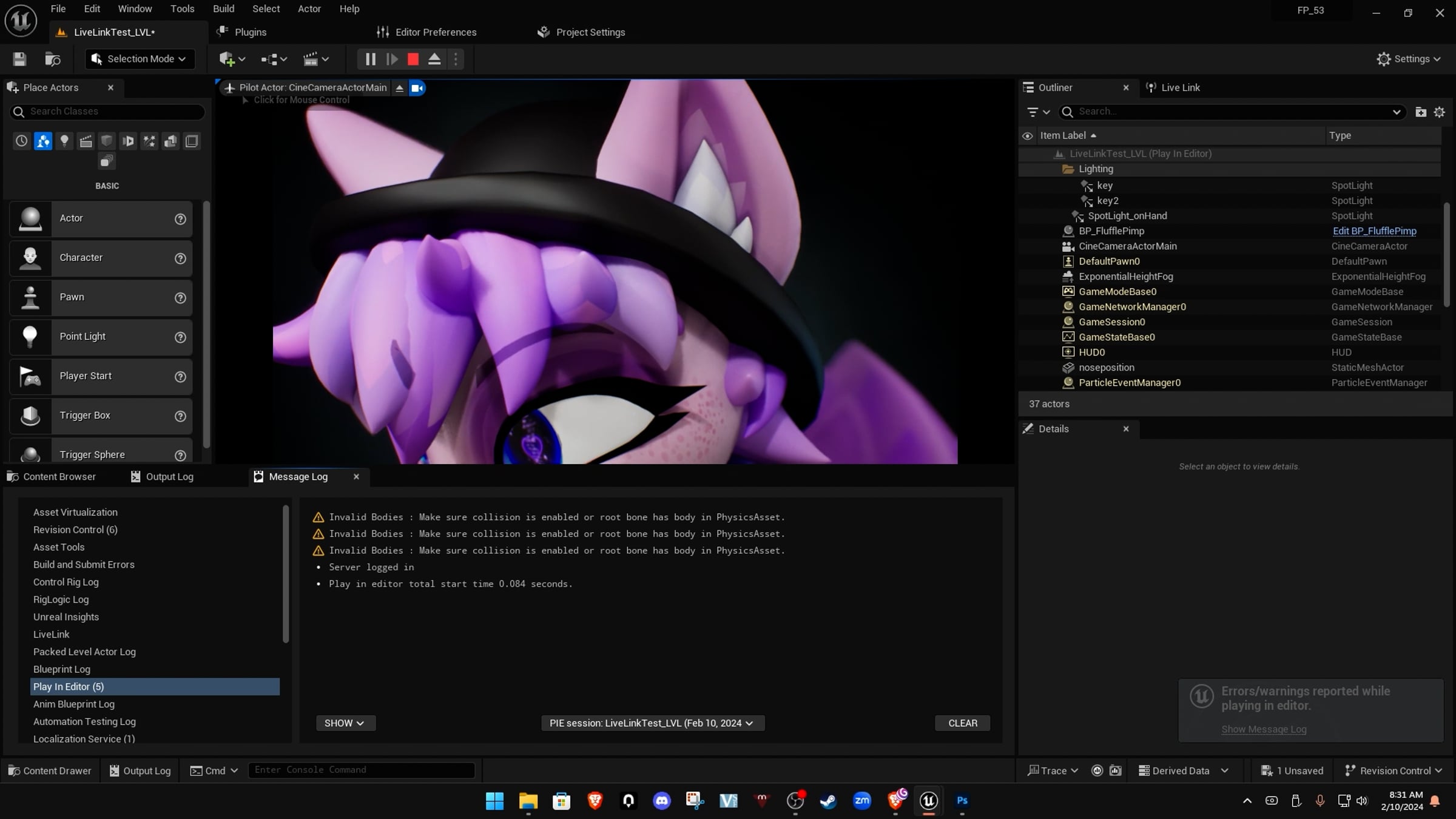Screen dimensions: 1456x819
Task: Stop piloting CineCameraActorMain with eject toggle
Action: (399, 88)
